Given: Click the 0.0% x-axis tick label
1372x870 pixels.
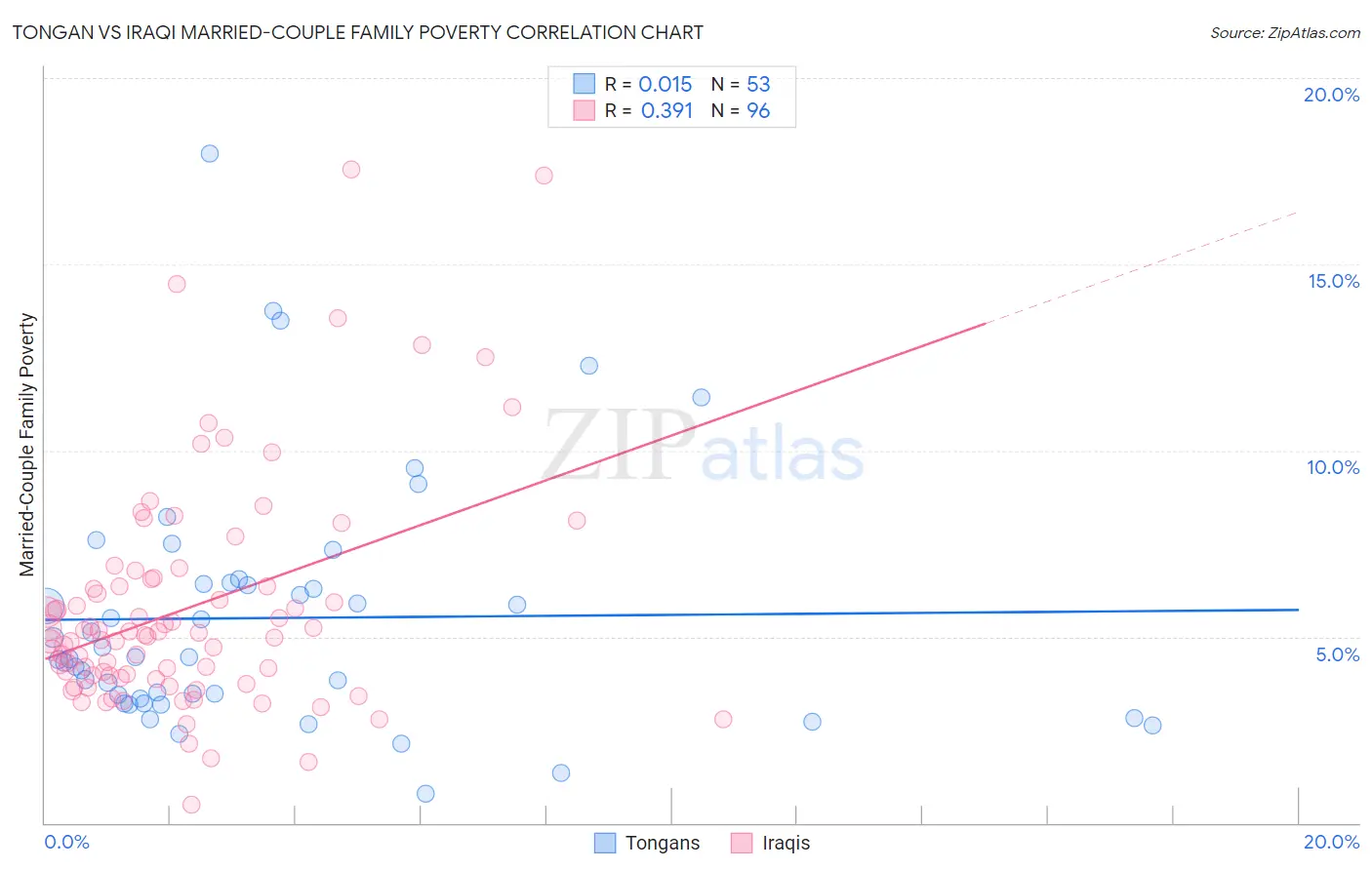Looking at the screenshot, I should click(x=66, y=842).
